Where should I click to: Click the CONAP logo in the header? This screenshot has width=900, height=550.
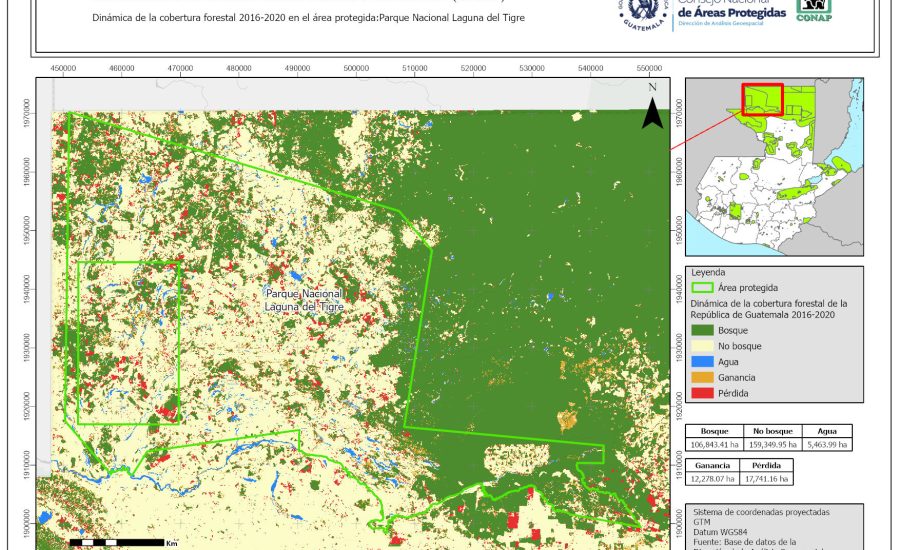(813, 11)
